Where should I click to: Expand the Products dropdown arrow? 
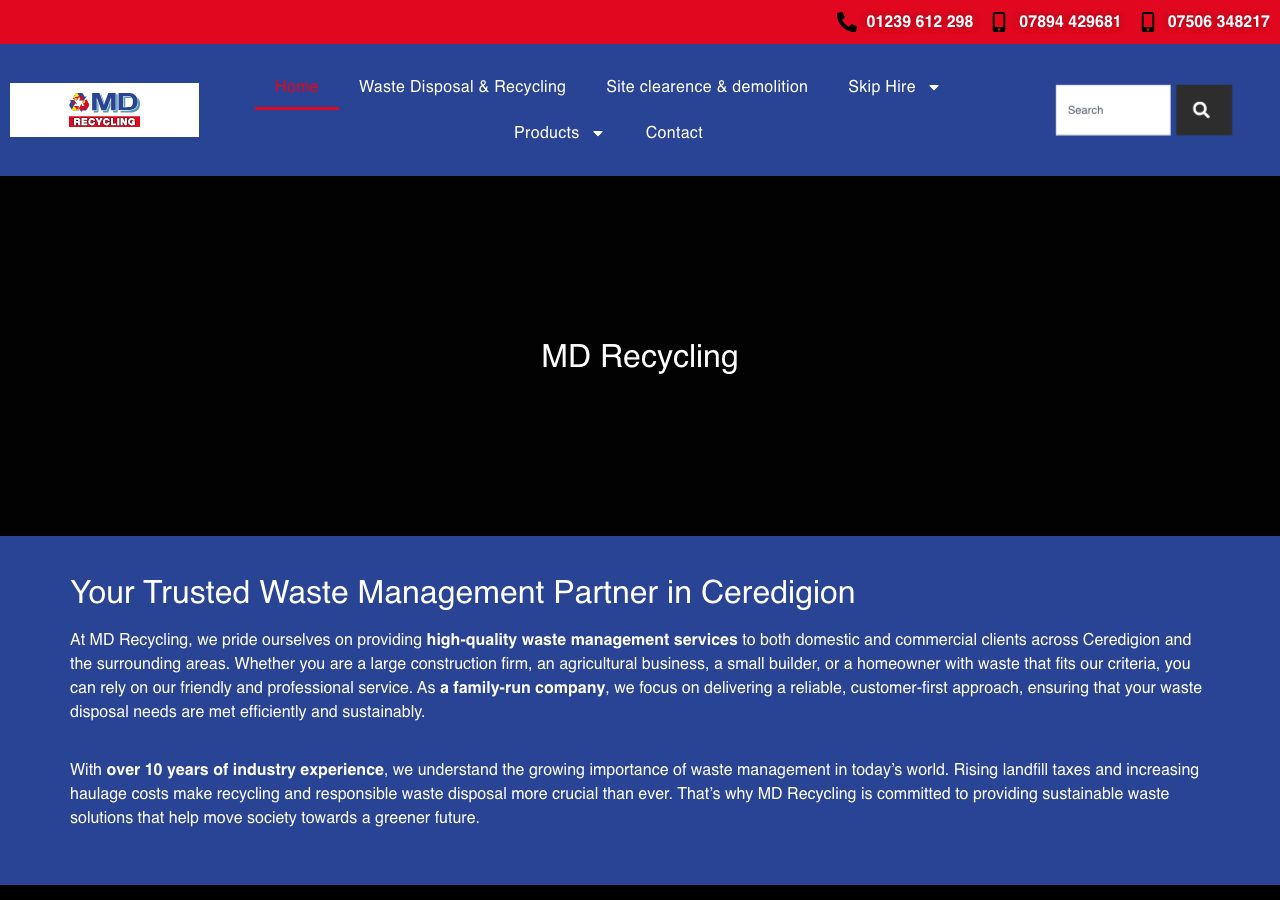598,133
